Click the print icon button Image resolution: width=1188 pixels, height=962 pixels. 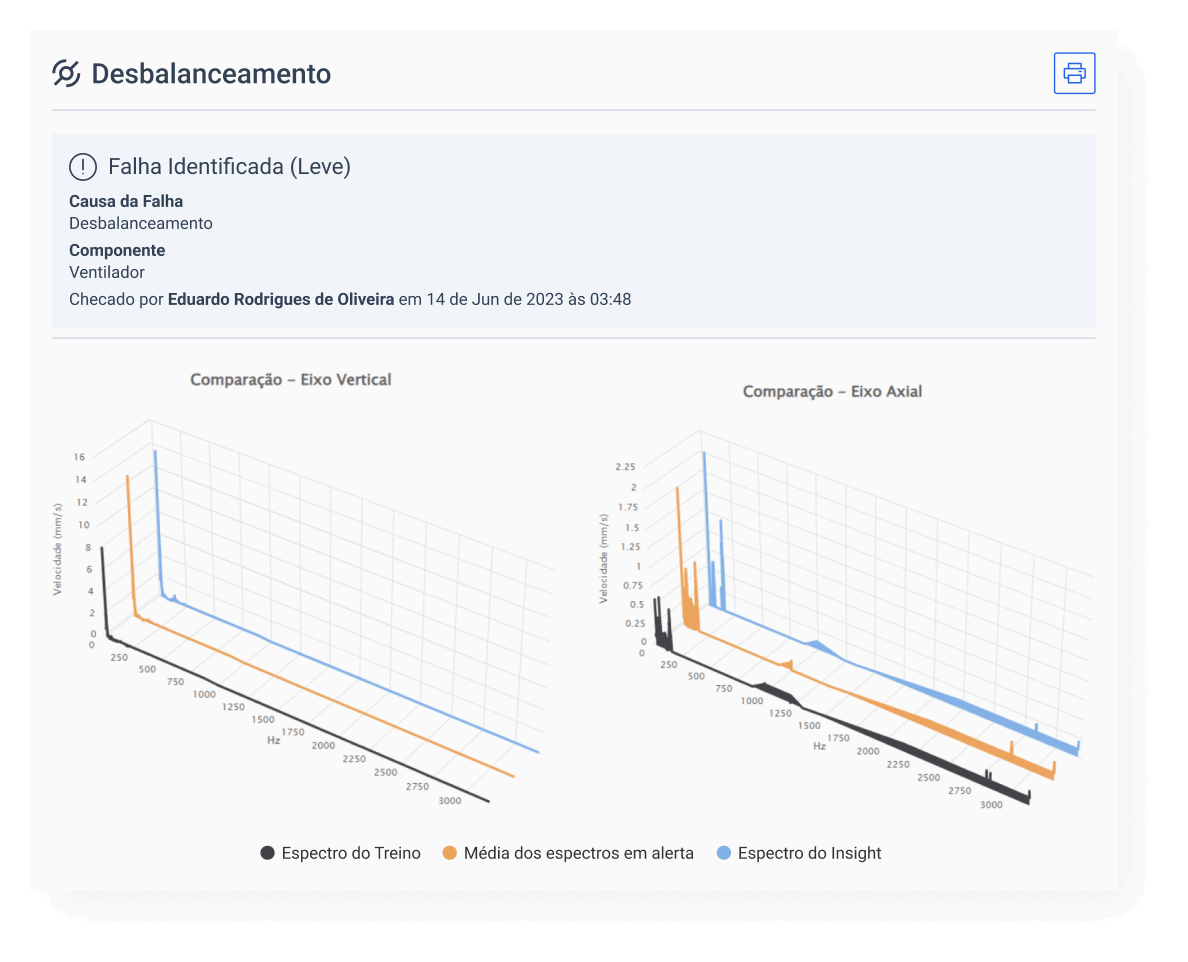tap(1074, 73)
